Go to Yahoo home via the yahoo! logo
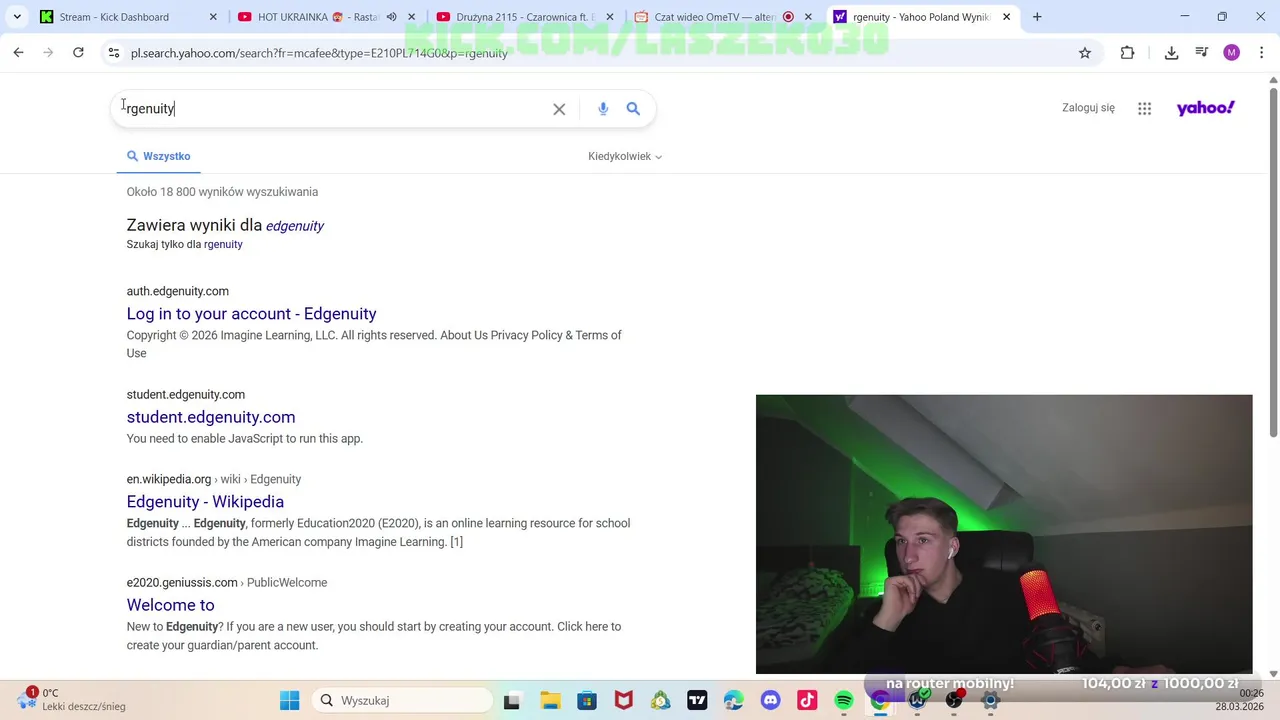Screen dimensions: 1280x720 coord(1206,108)
